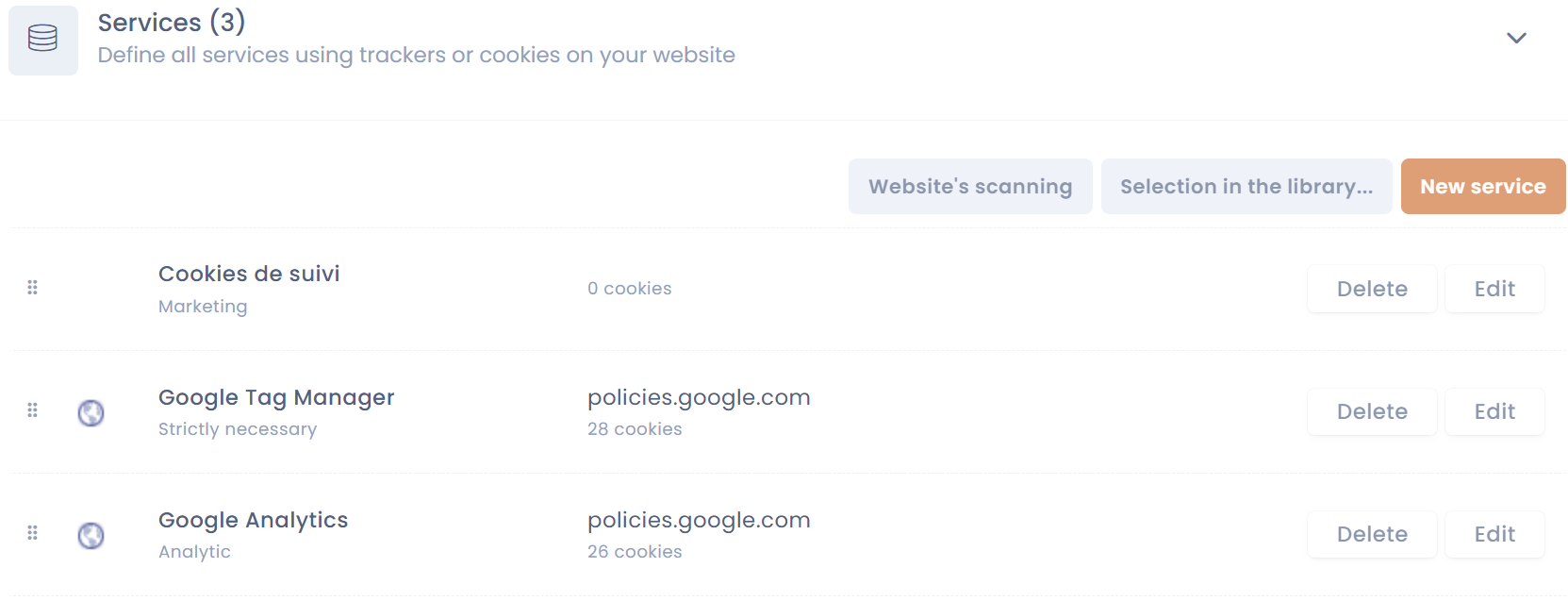Click drag handle for Google Analytics row
Viewport: 1568px width, 601px height.
33,533
